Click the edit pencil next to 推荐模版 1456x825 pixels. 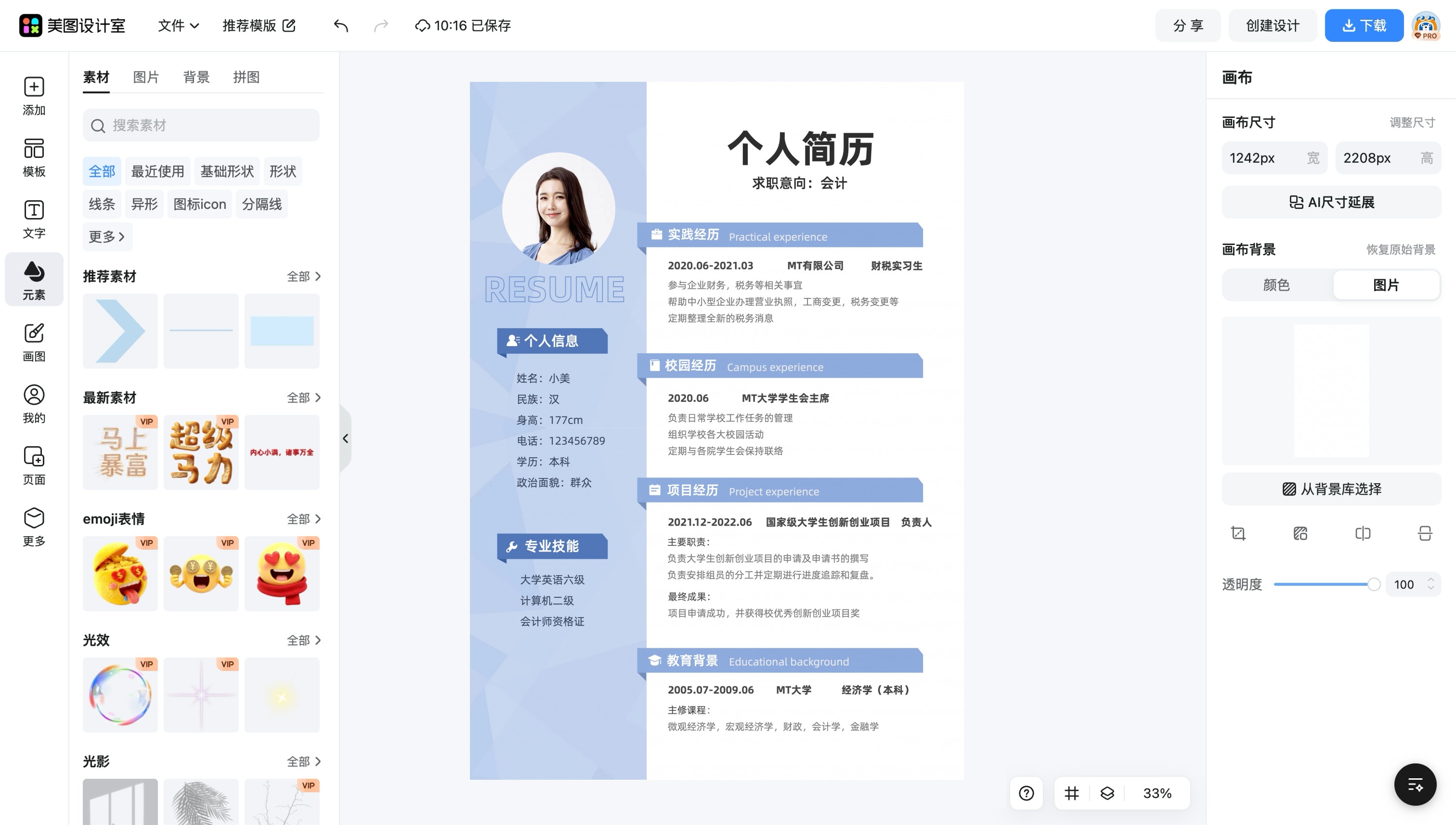tap(289, 26)
